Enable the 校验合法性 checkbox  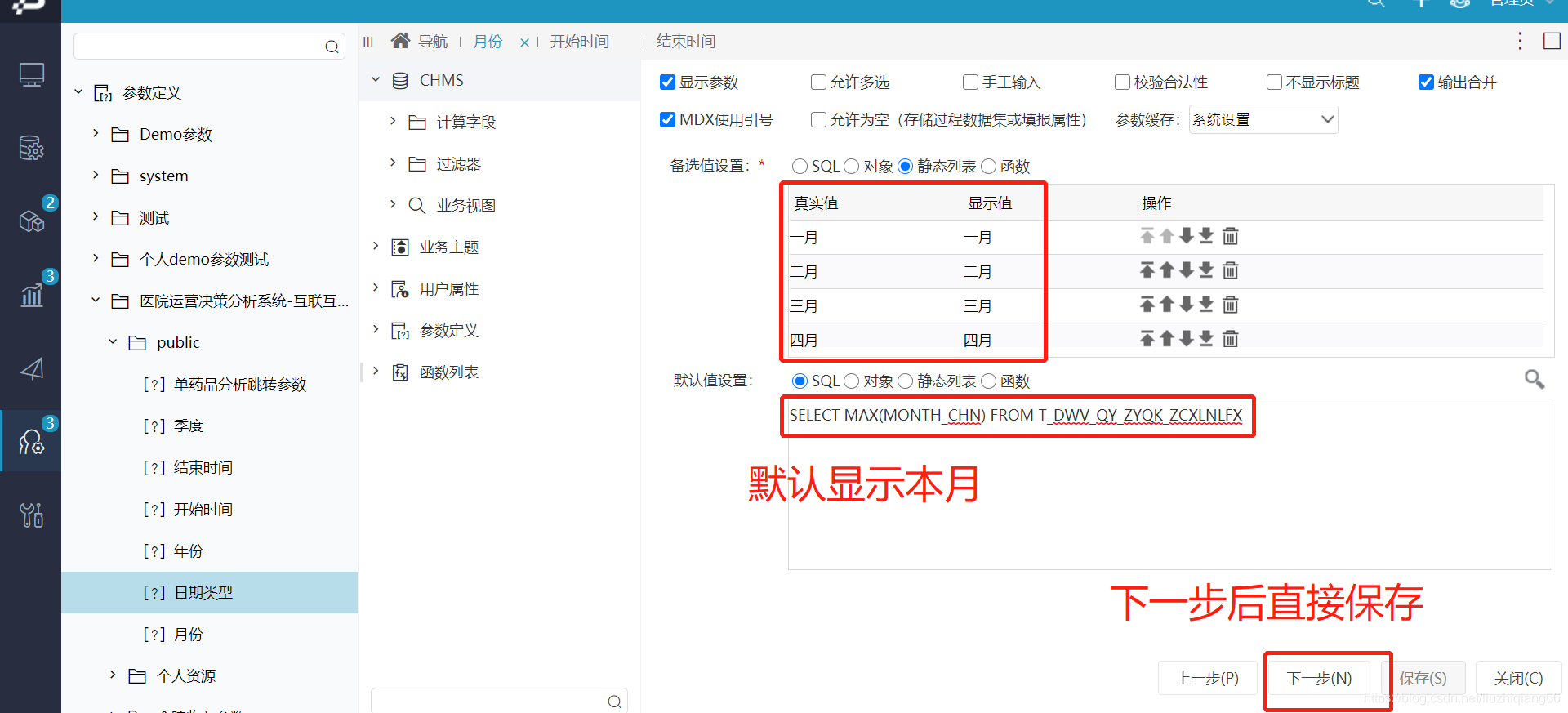[1122, 82]
